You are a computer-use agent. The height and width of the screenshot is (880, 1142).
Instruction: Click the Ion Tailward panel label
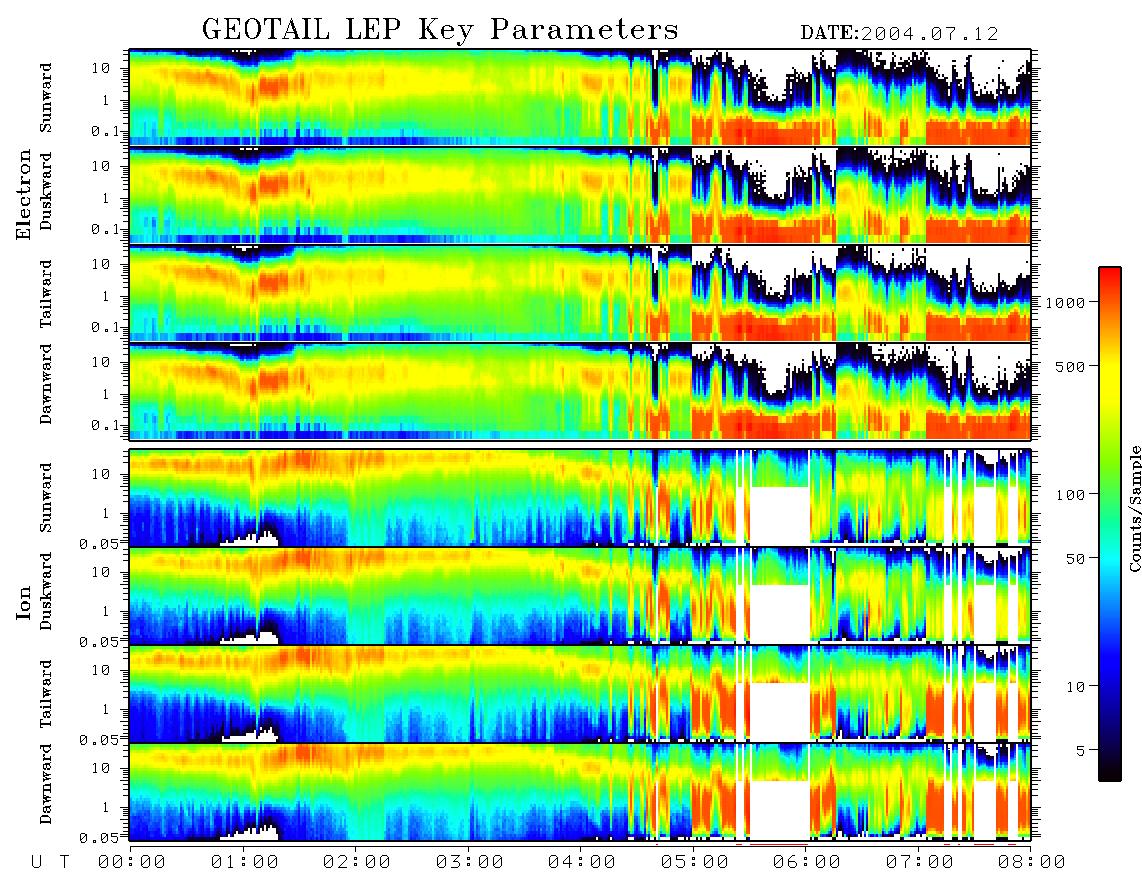(x=46, y=694)
